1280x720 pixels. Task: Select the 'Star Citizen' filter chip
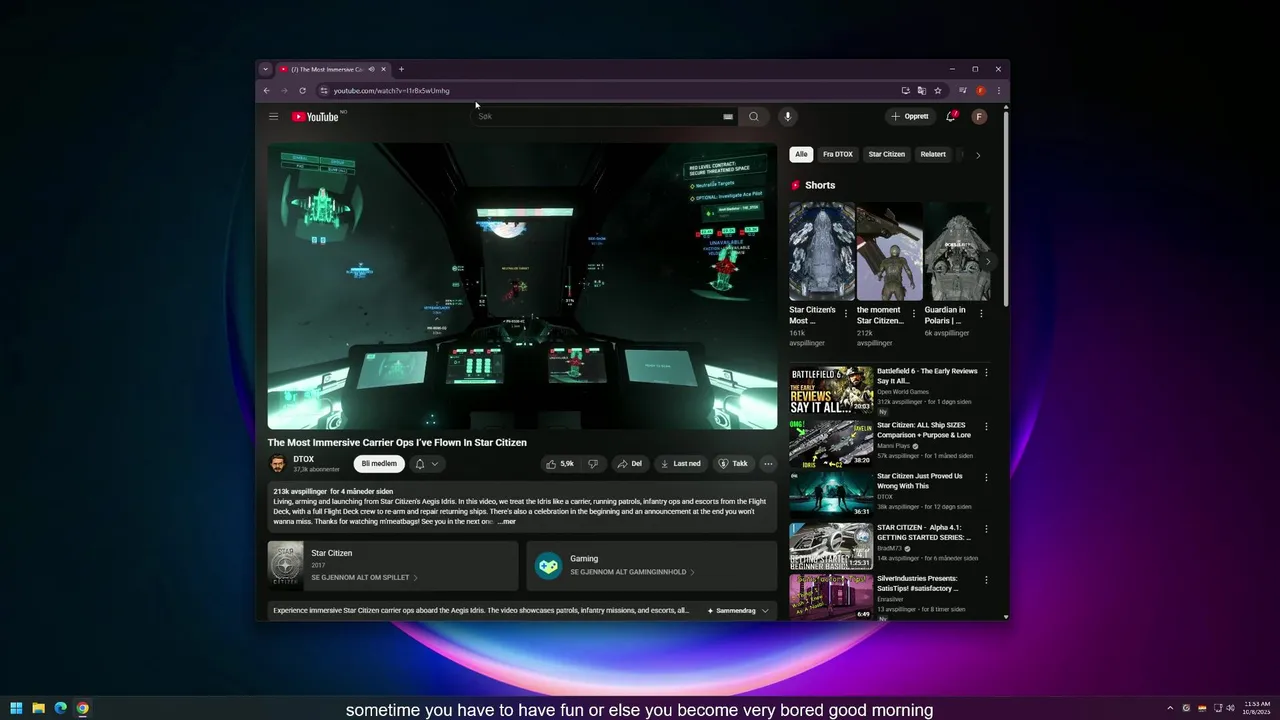click(x=886, y=155)
